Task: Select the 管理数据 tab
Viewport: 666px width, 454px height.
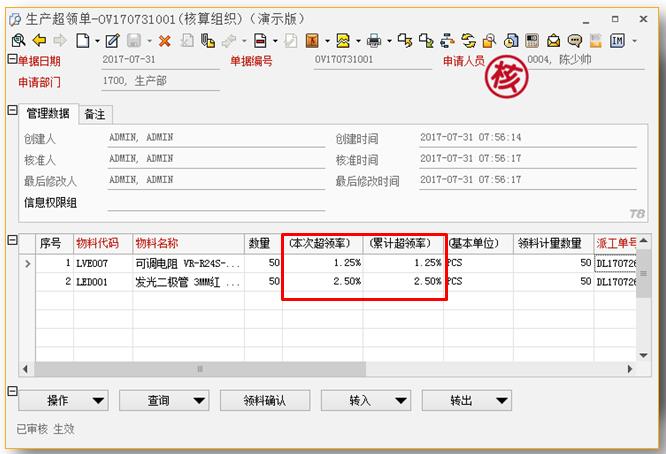Action: click(x=48, y=115)
